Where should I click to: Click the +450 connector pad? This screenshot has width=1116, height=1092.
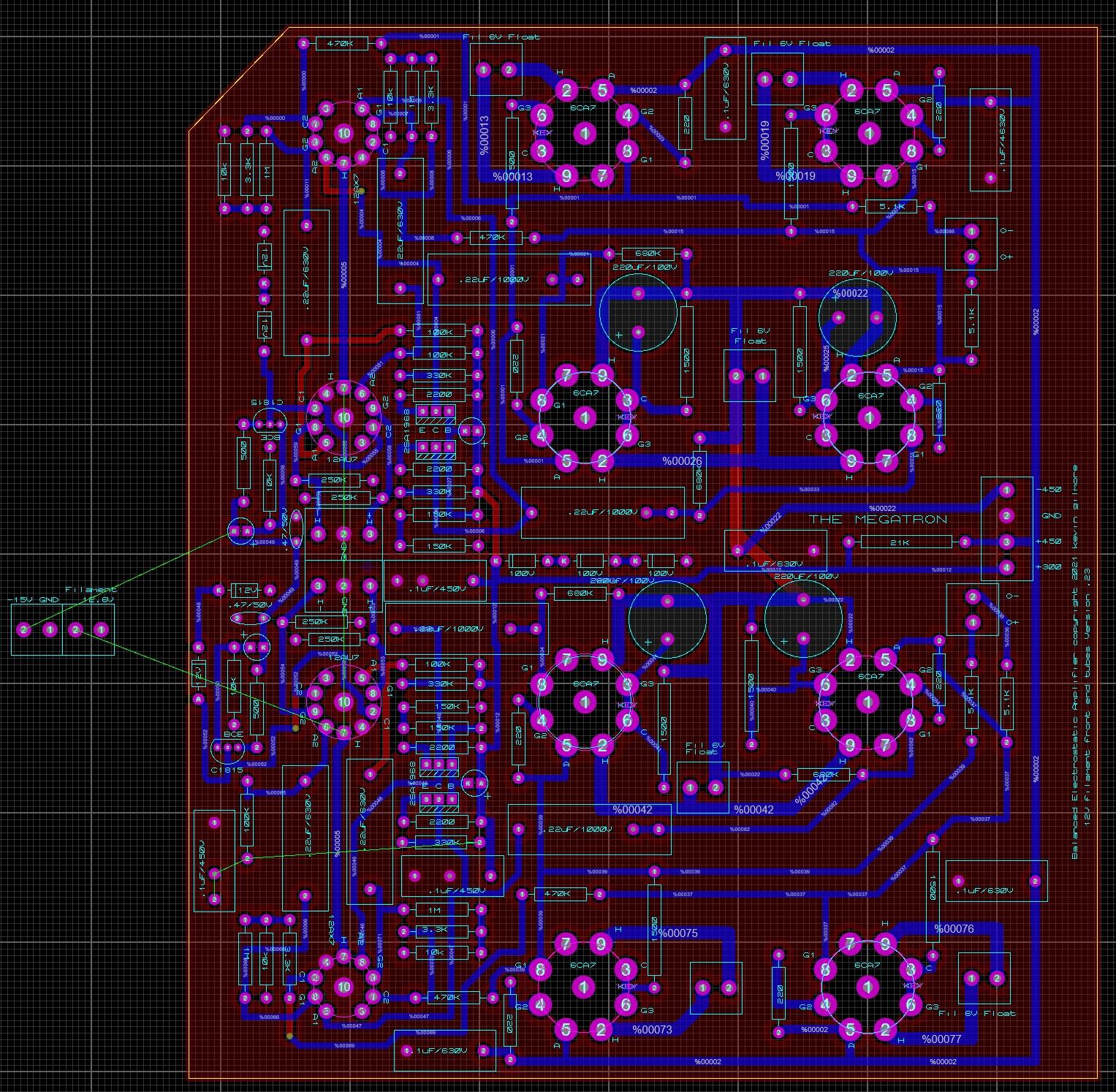click(x=1006, y=542)
